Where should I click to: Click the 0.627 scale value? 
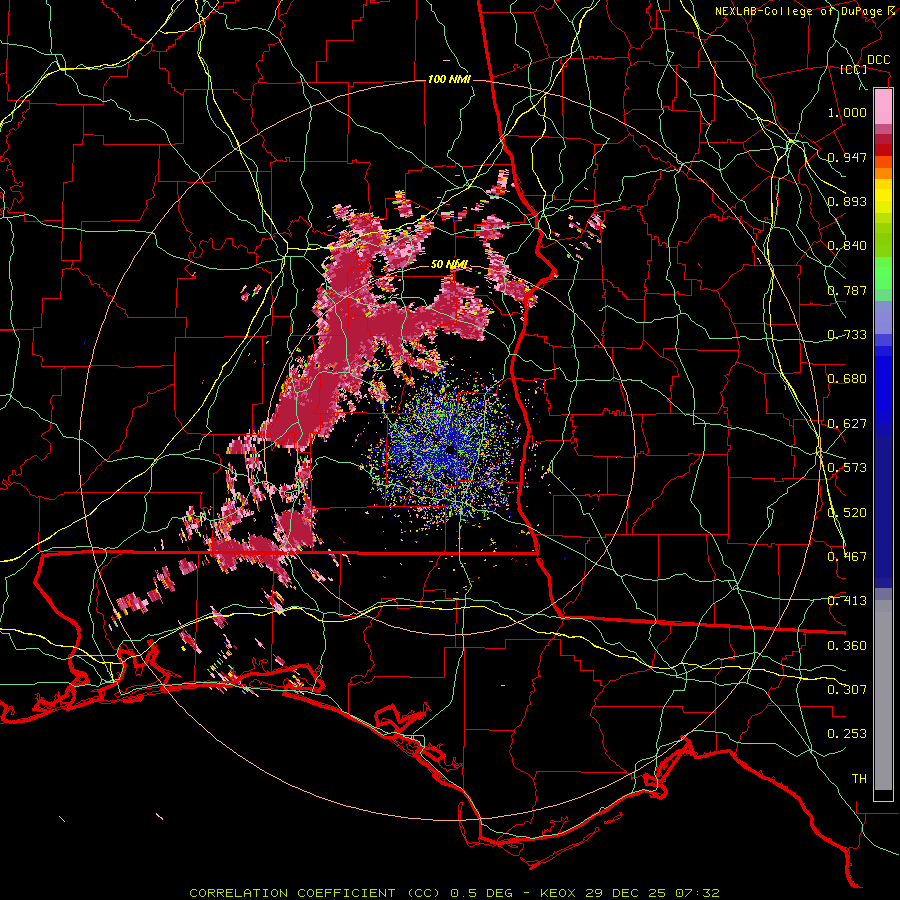click(847, 424)
